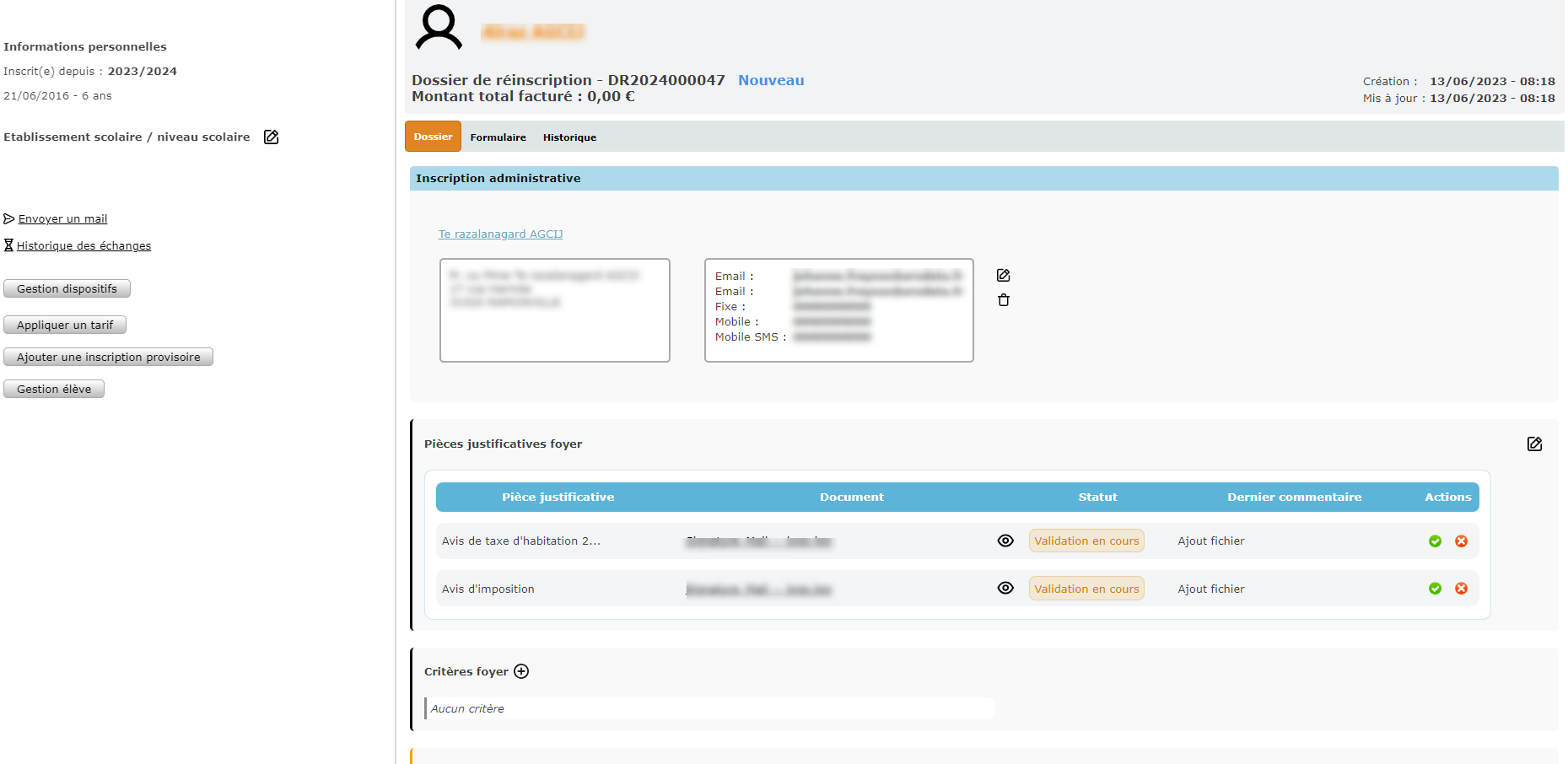Click the Avis de taxe d'habitation row label
This screenshot has height=764, width=1568.
pyautogui.click(x=521, y=541)
